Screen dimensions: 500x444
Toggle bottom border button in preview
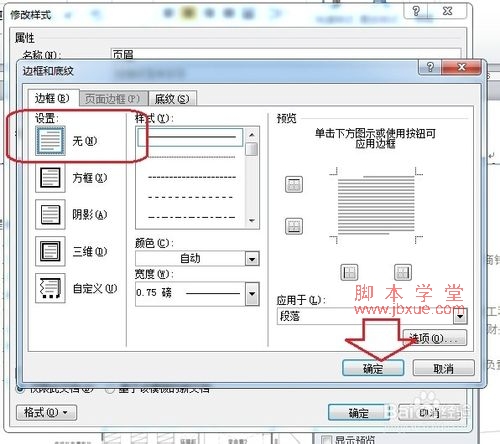(294, 227)
